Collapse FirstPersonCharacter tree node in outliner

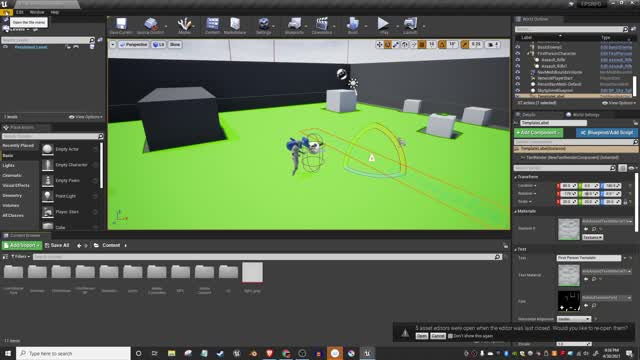[x=528, y=53]
